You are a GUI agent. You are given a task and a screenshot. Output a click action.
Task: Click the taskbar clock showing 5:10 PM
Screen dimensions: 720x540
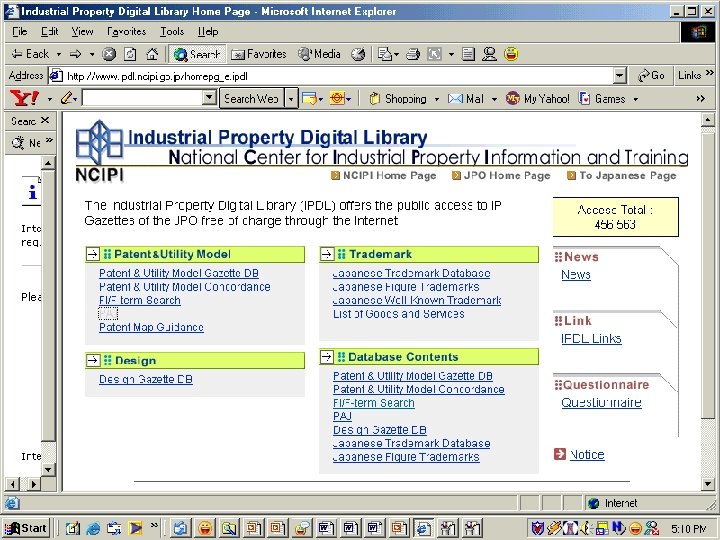688,529
